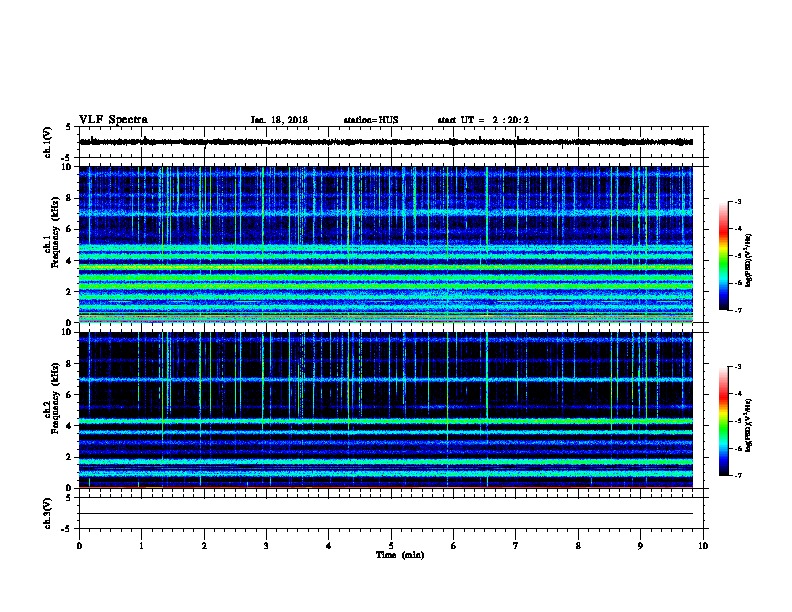Click the ch.2 spectrogram color scale bar
The height and width of the screenshot is (612, 792).
click(x=724, y=421)
